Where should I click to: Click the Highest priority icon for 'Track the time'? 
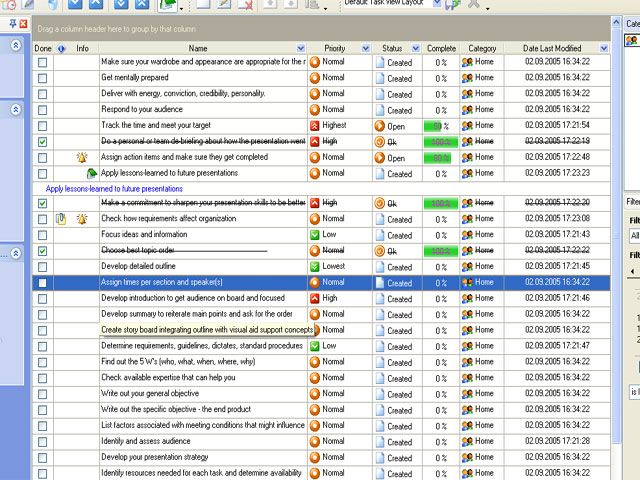(315, 126)
